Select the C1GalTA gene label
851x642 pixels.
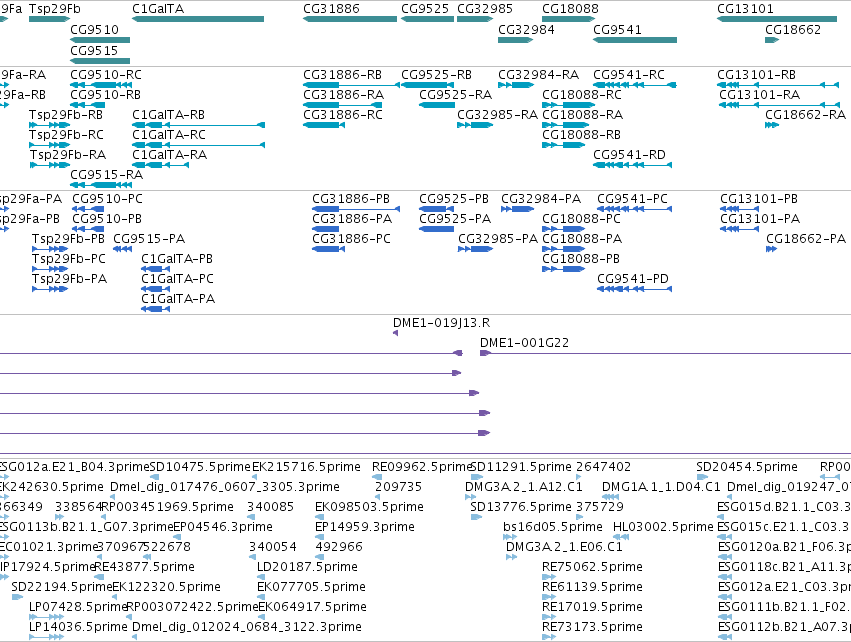(x=158, y=9)
